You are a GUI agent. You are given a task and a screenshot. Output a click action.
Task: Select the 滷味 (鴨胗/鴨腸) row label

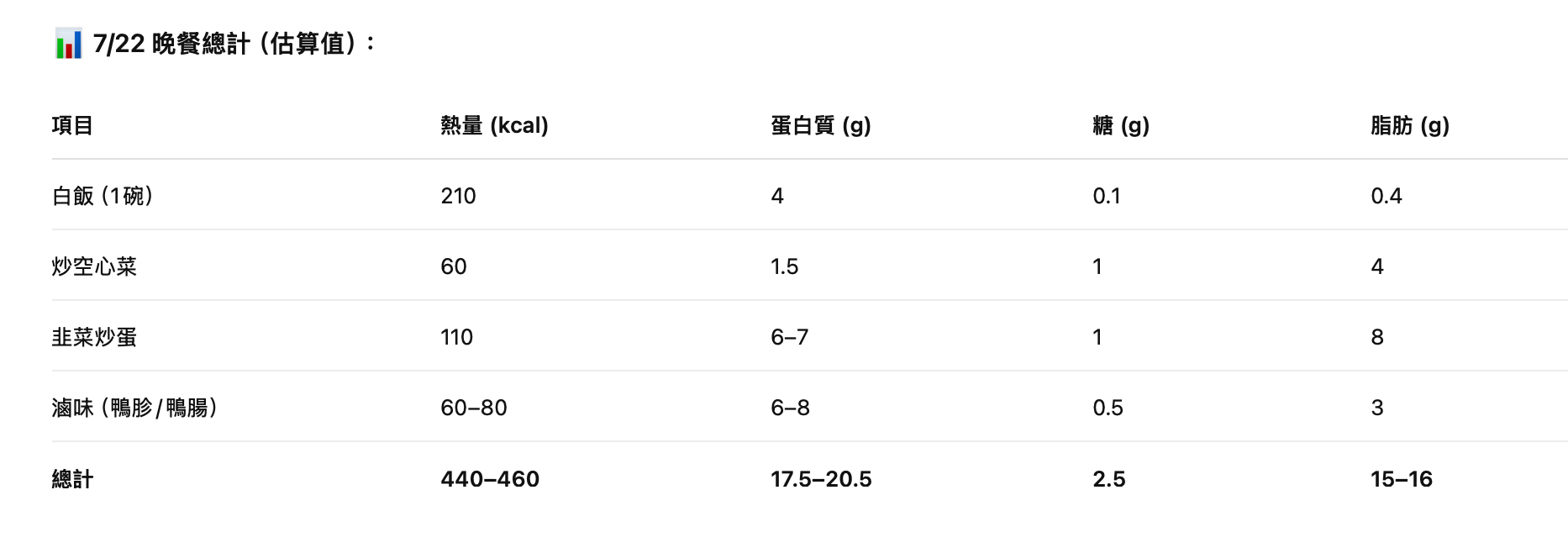click(x=135, y=408)
